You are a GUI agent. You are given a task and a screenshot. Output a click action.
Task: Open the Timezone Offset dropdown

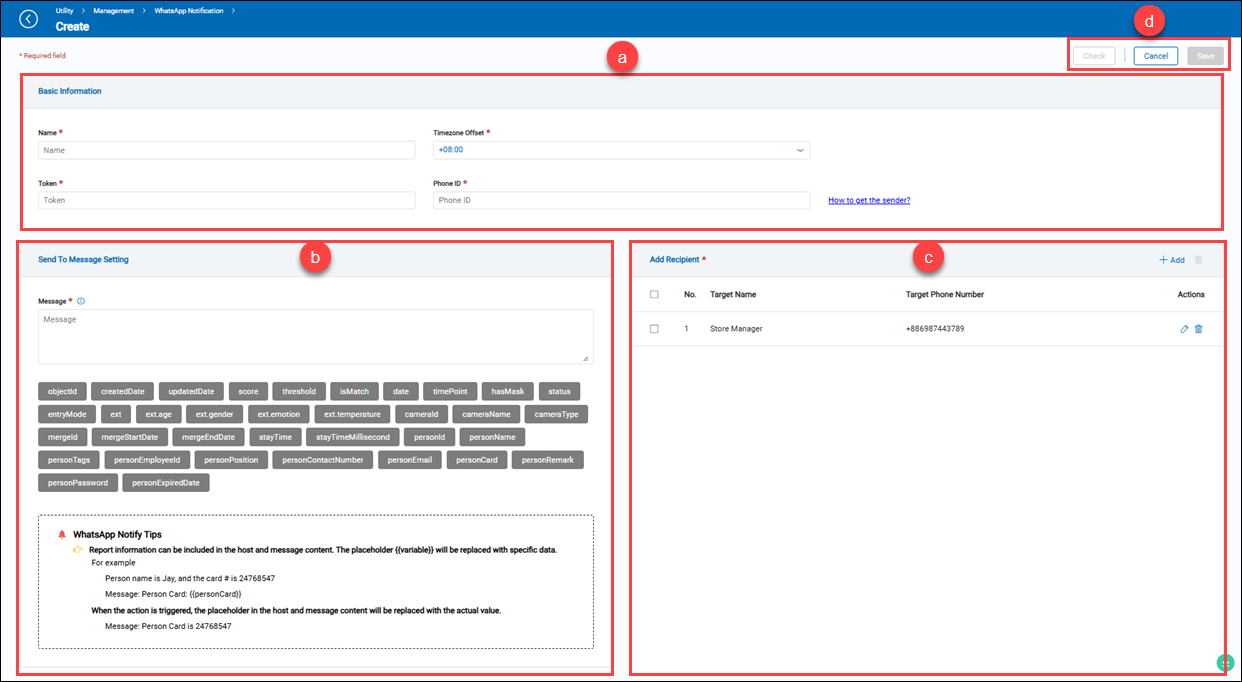621,150
